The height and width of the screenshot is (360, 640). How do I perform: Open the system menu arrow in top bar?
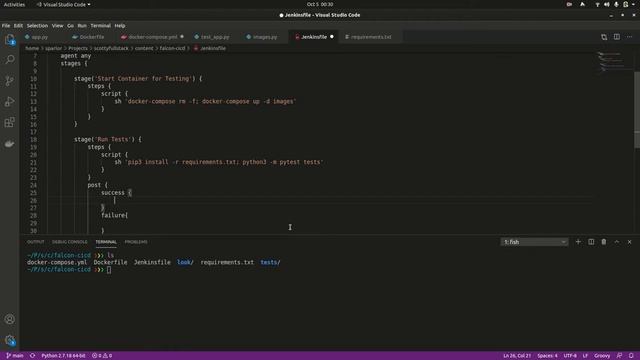pos(633,4)
